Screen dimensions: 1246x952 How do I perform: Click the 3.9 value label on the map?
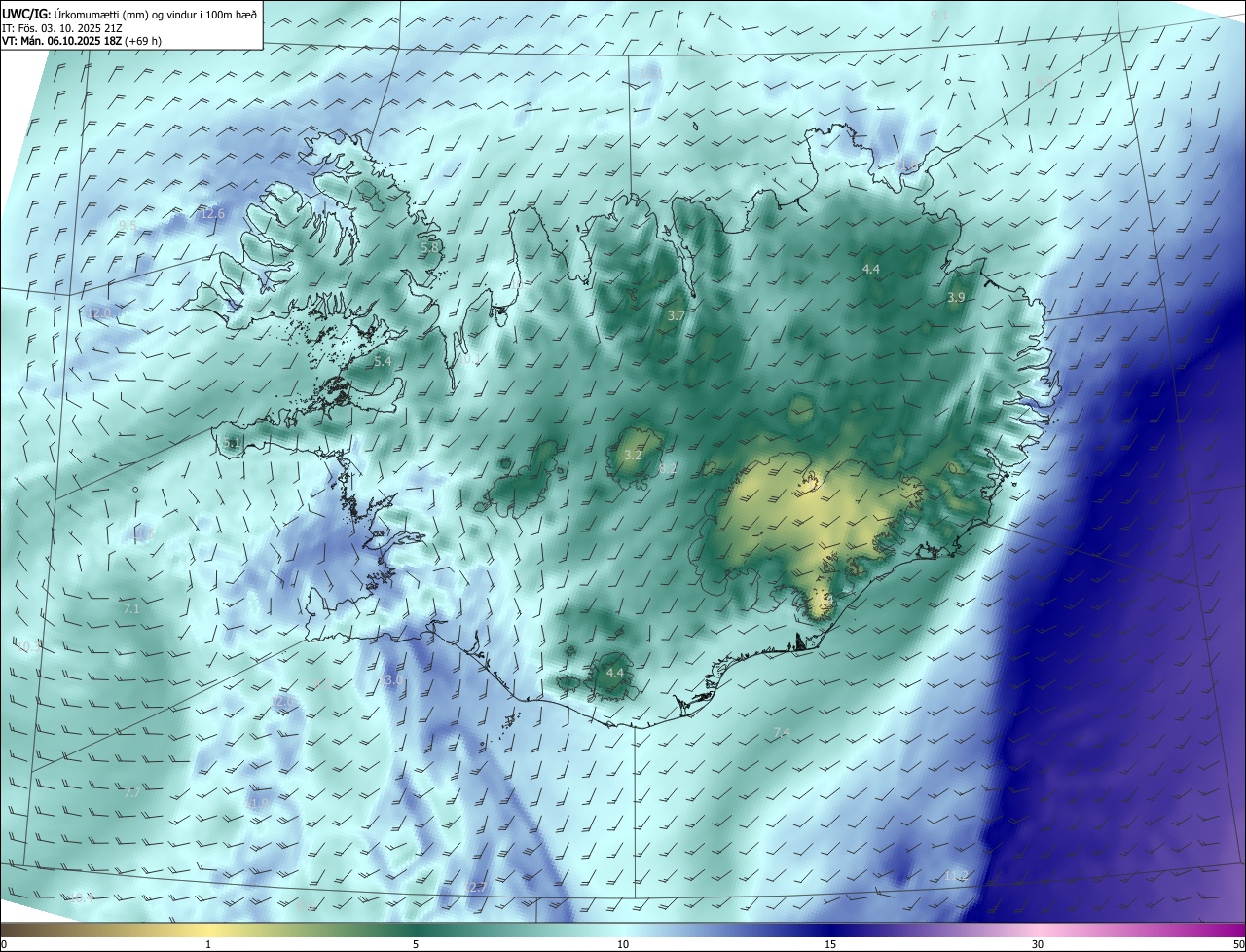[956, 298]
